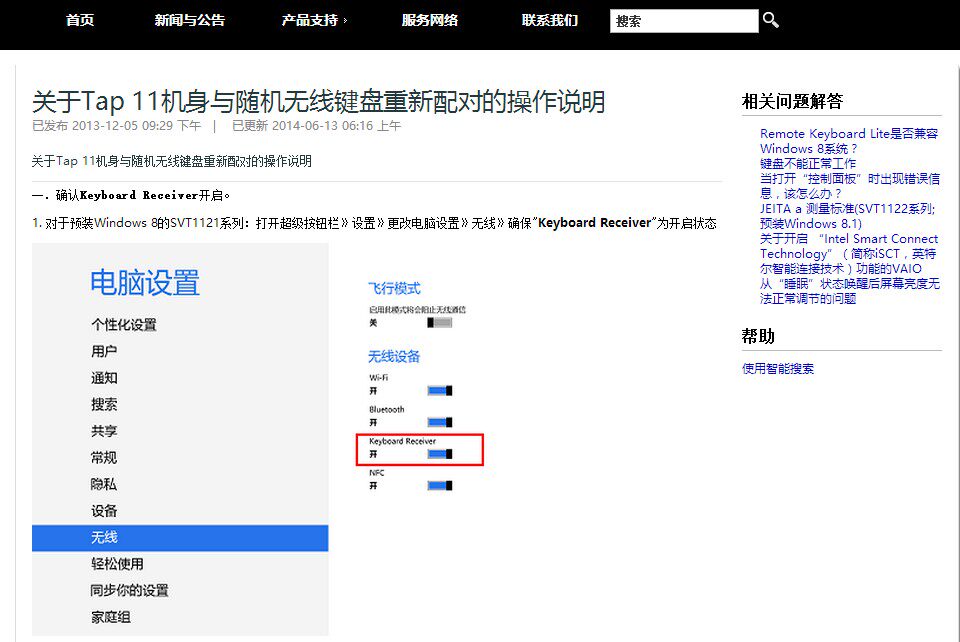Open link 从"睡眠"状态唤醒后屏幕亮度无法正常调节
This screenshot has height=642, width=960.
[849, 291]
